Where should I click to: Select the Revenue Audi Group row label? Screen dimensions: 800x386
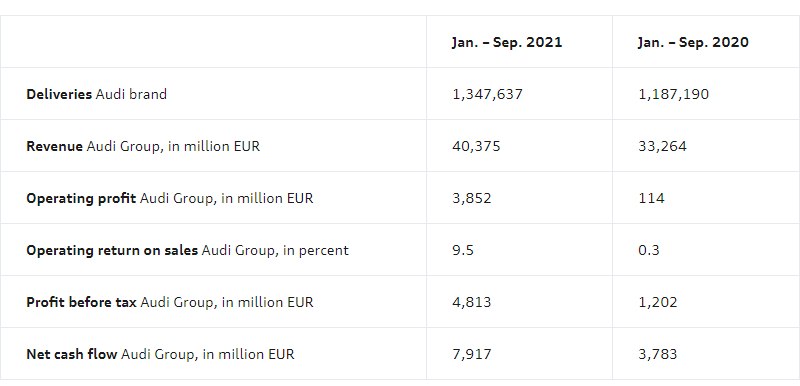143,146
